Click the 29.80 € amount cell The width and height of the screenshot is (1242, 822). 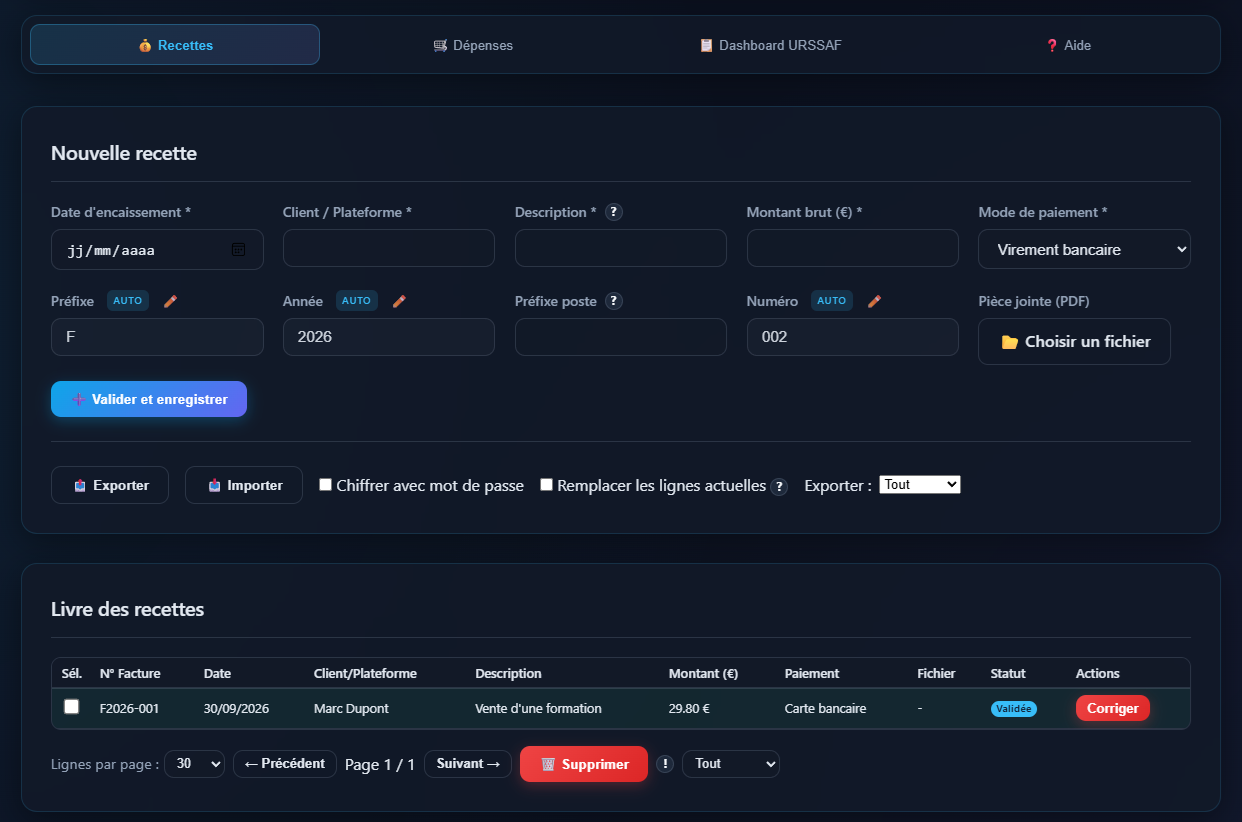pyautogui.click(x=689, y=708)
